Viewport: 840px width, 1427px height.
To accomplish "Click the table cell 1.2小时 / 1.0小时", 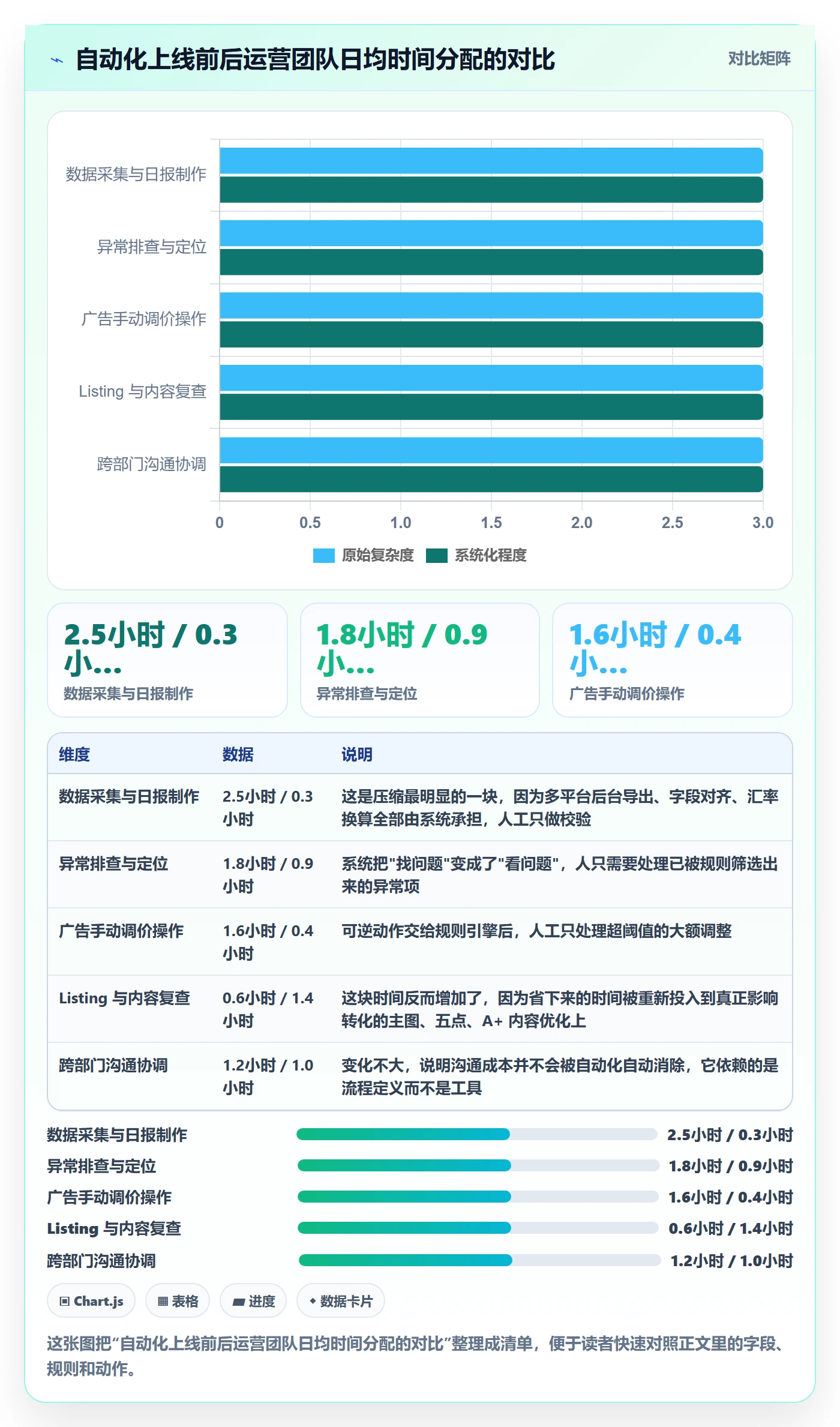I will 268,1077.
